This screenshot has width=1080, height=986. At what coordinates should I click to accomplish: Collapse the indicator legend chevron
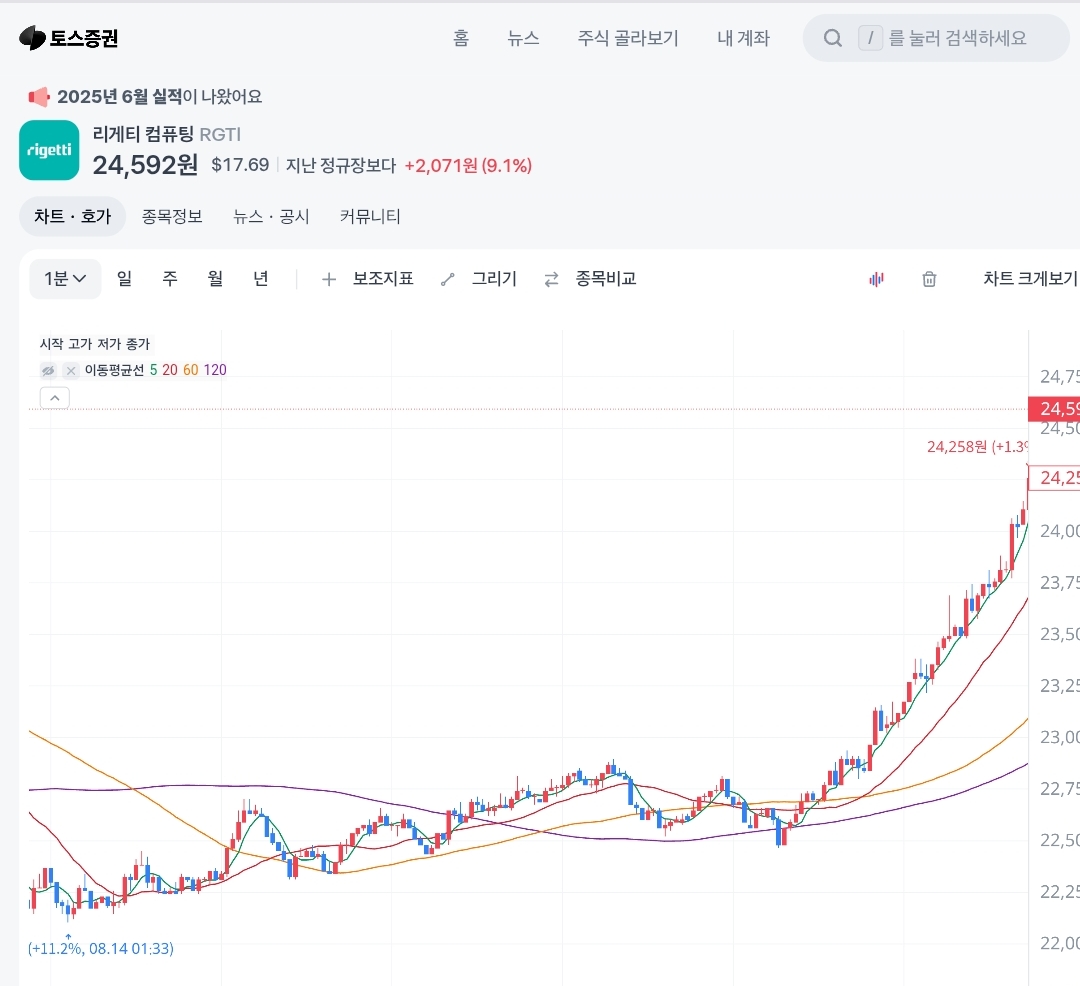(x=54, y=397)
